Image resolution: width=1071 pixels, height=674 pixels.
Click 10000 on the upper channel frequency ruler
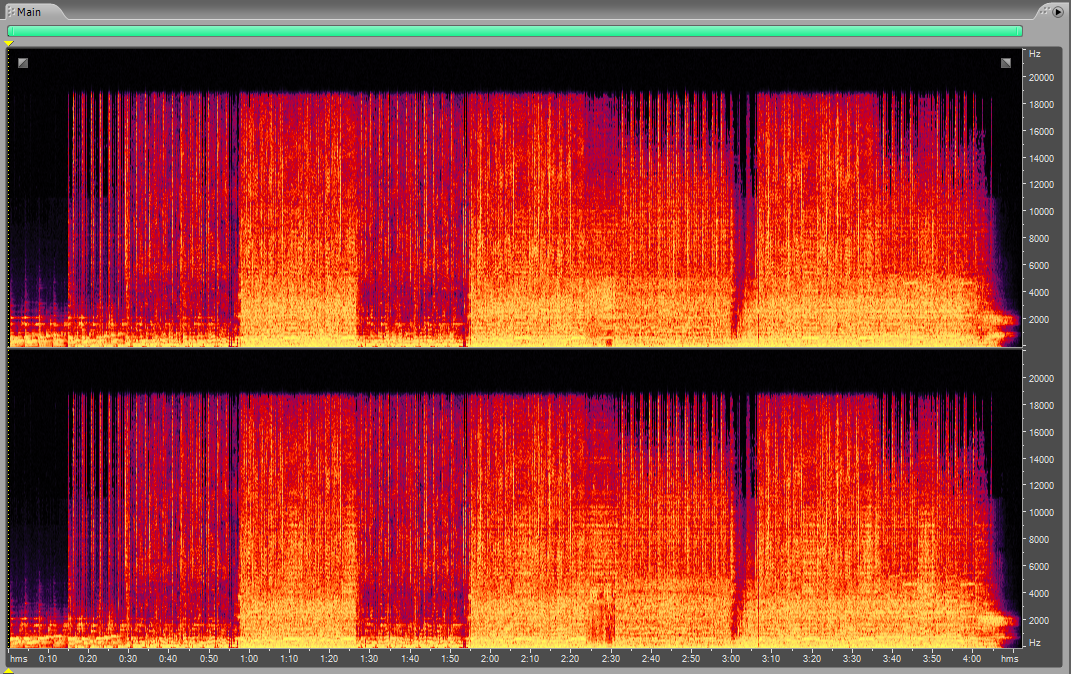coord(1041,212)
